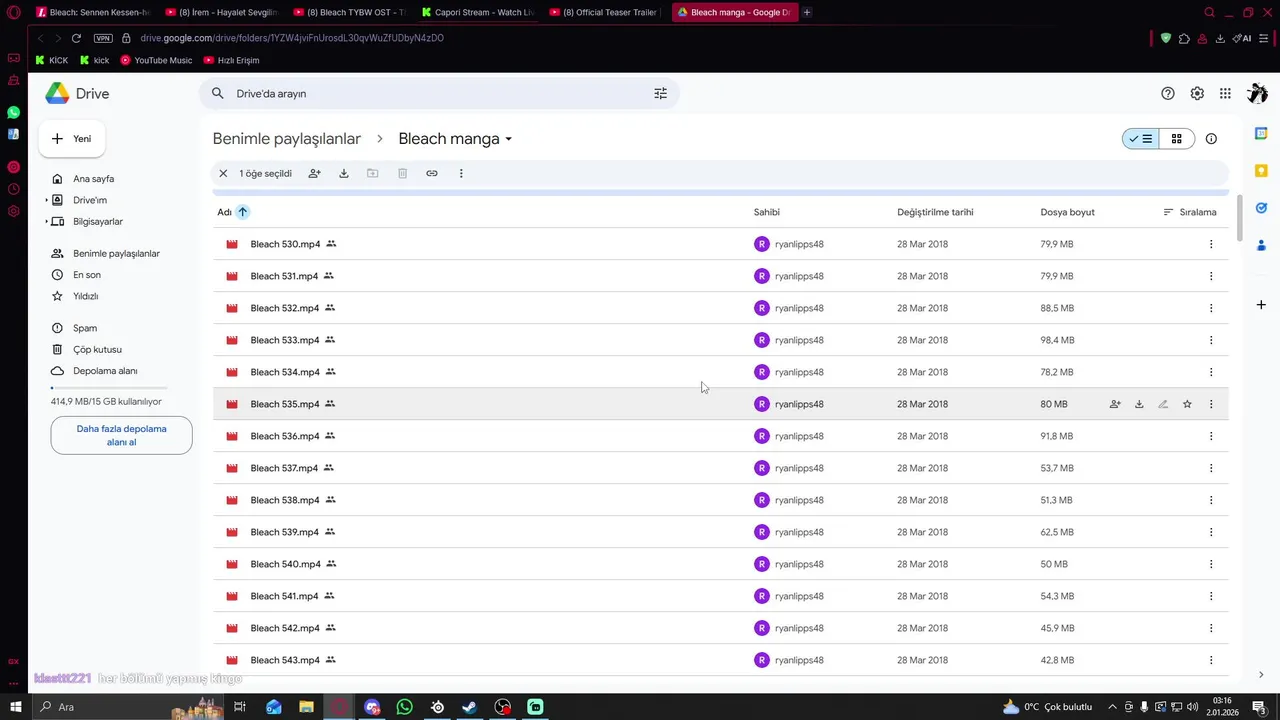This screenshot has width=1280, height=720.
Task: Open Windows Start button
Action: (15, 707)
